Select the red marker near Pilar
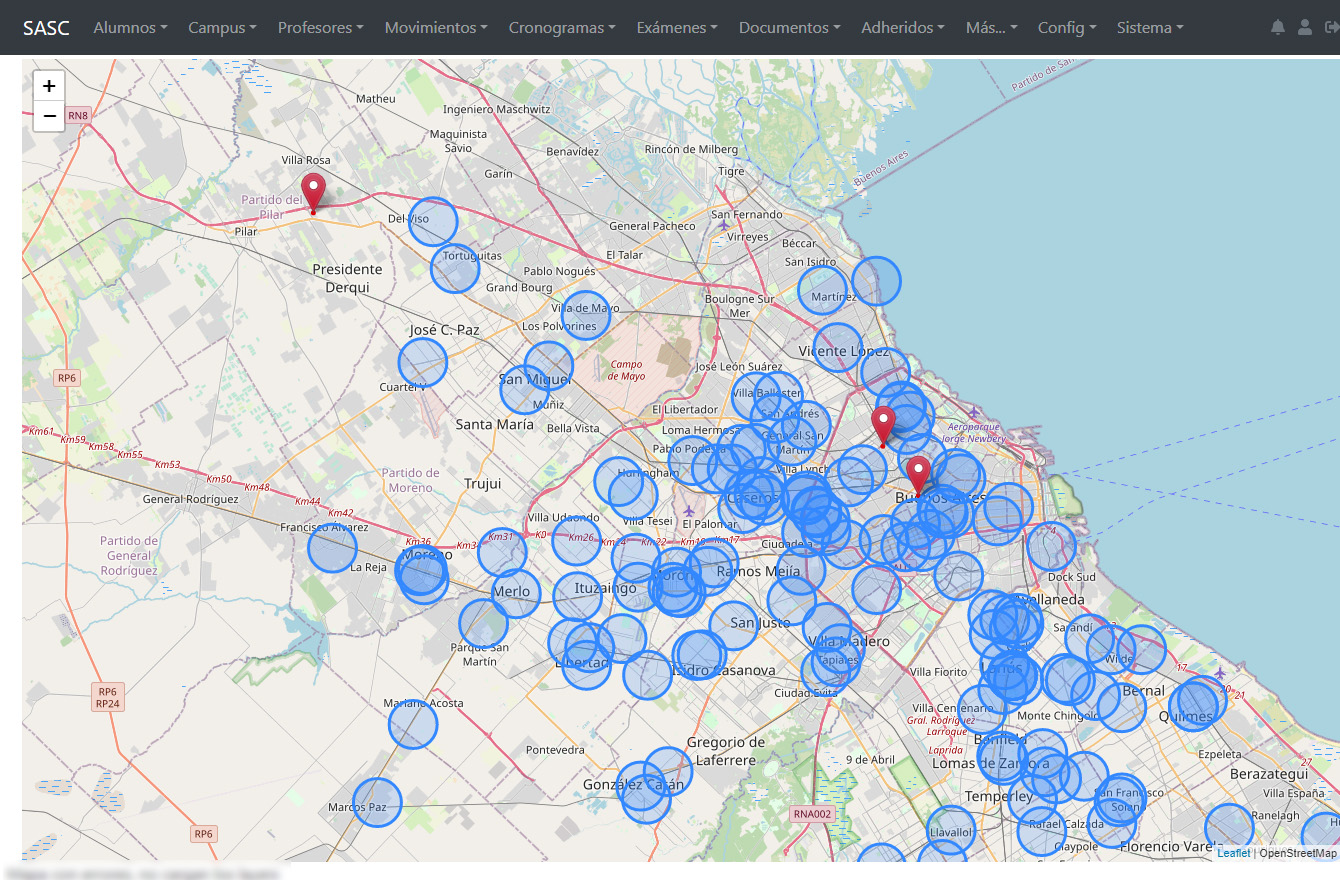 pyautogui.click(x=314, y=194)
